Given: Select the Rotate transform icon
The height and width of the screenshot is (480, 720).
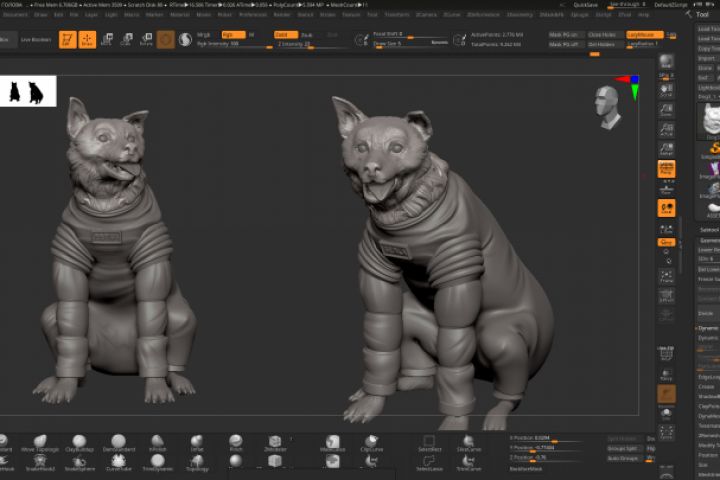Looking at the screenshot, I should click(146, 40).
